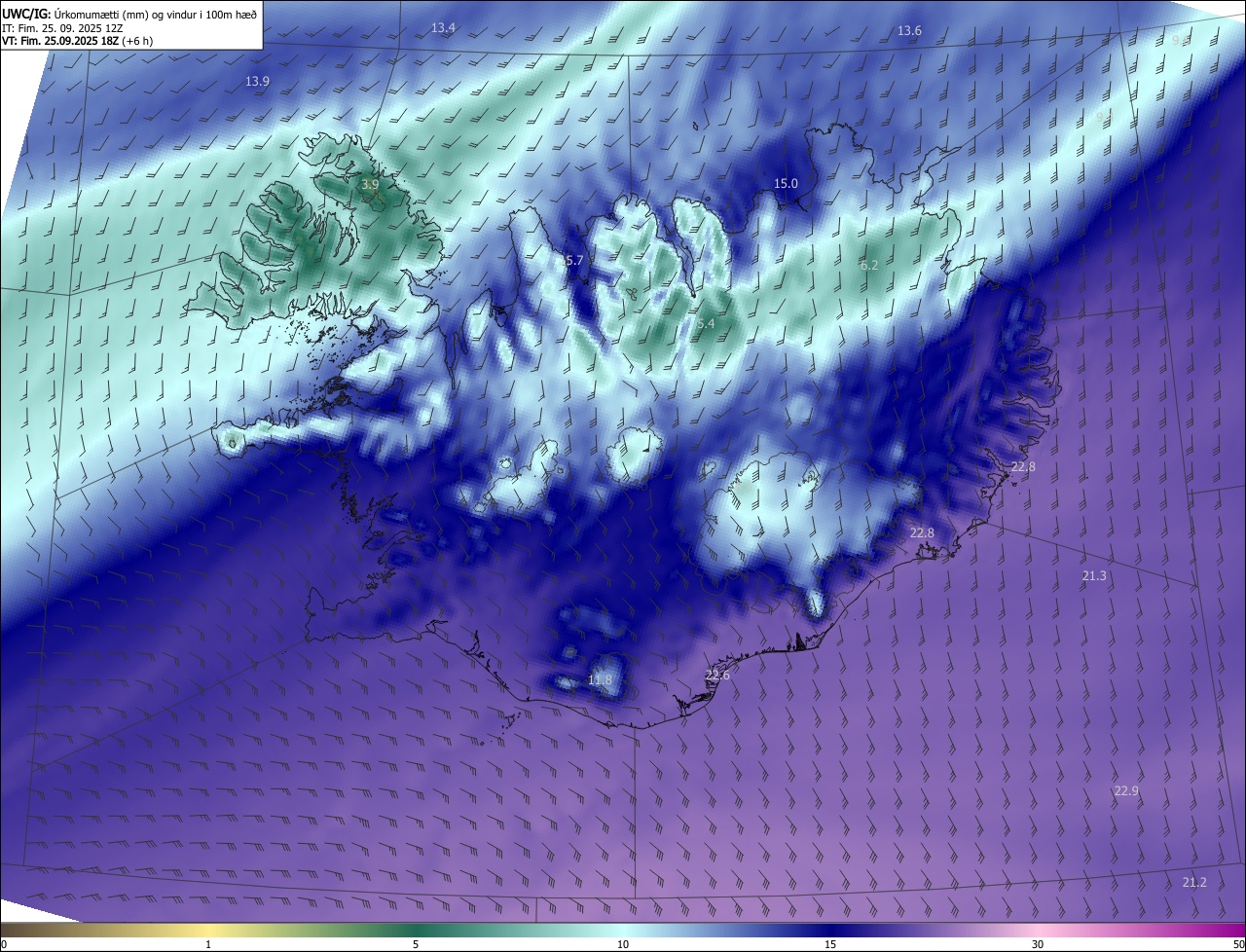Select the 6.2 value label
Image resolution: width=1246 pixels, height=952 pixels.
point(869,266)
